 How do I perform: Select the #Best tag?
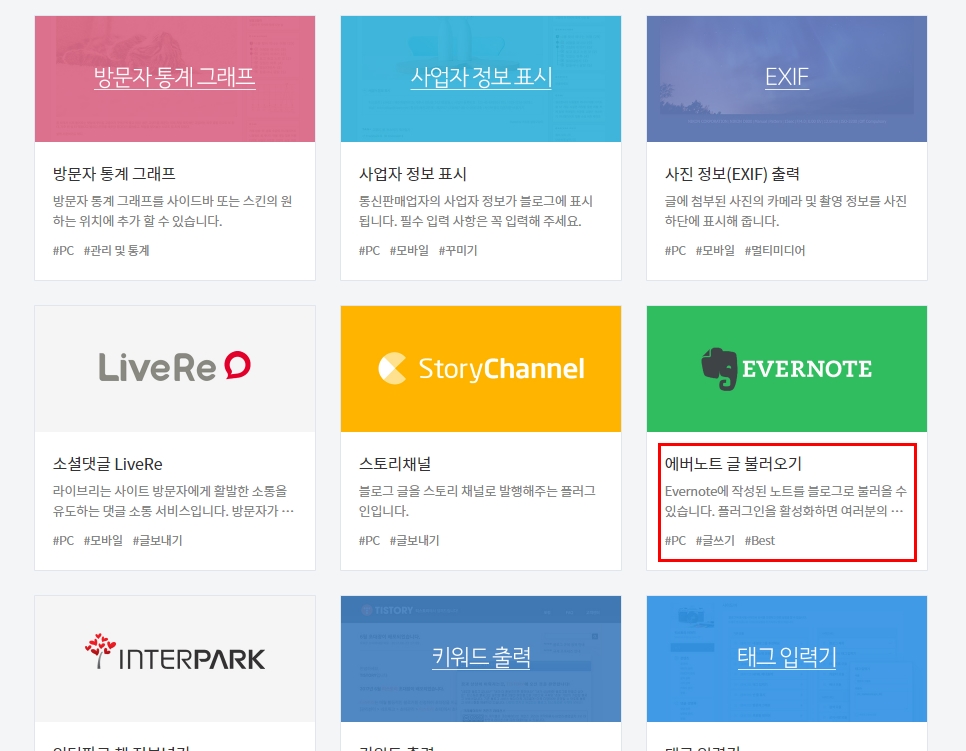click(x=760, y=541)
